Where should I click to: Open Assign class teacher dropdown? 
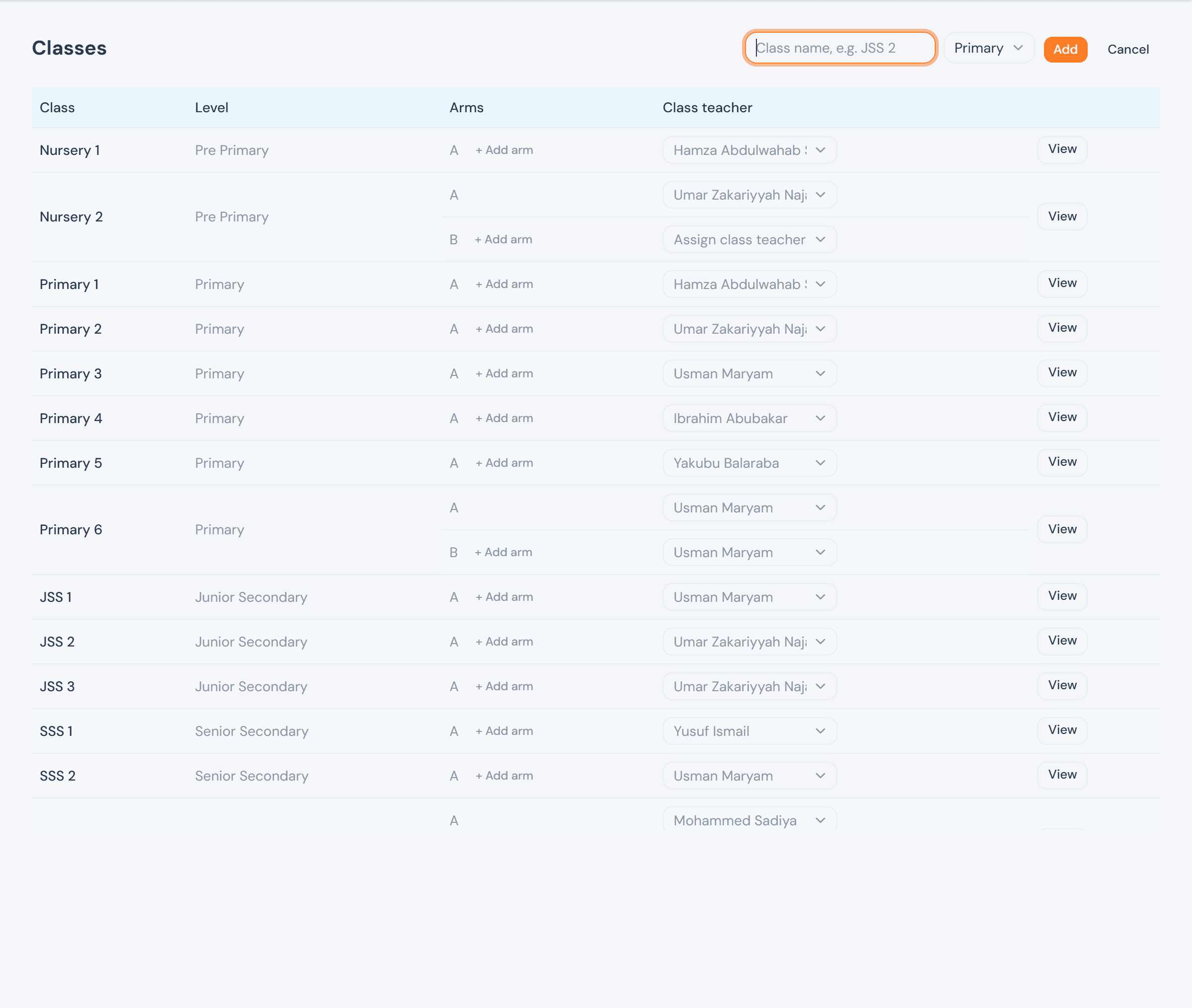[x=749, y=239]
